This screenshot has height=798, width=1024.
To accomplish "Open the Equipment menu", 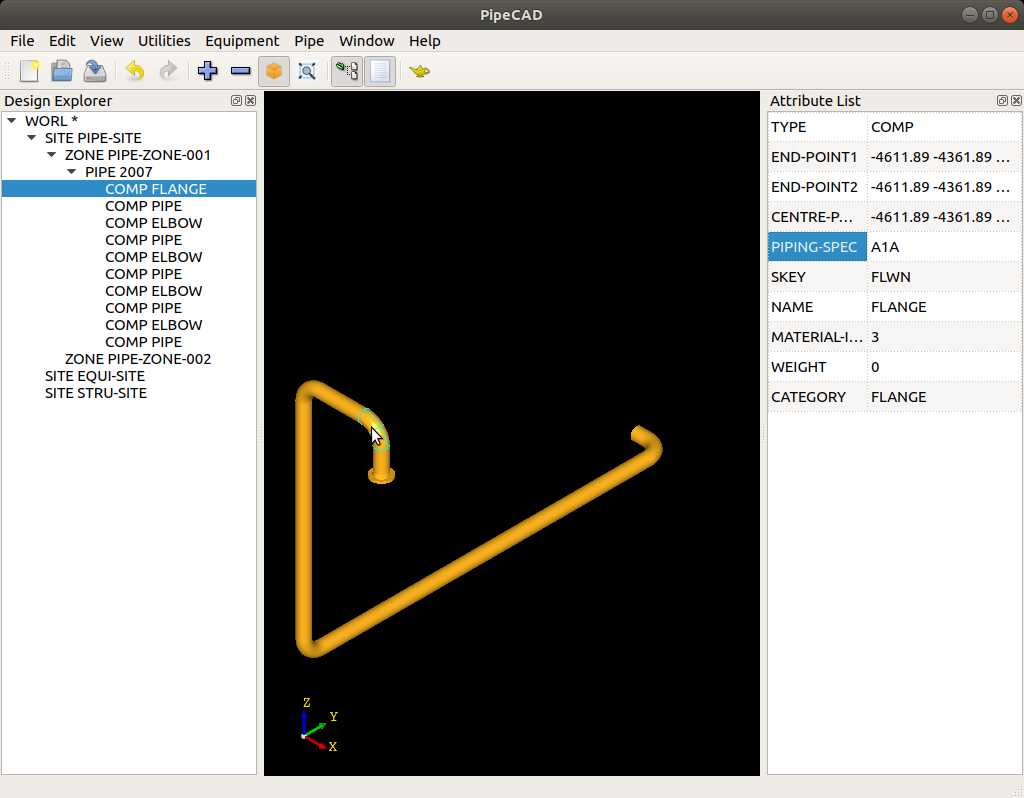I will 242,40.
